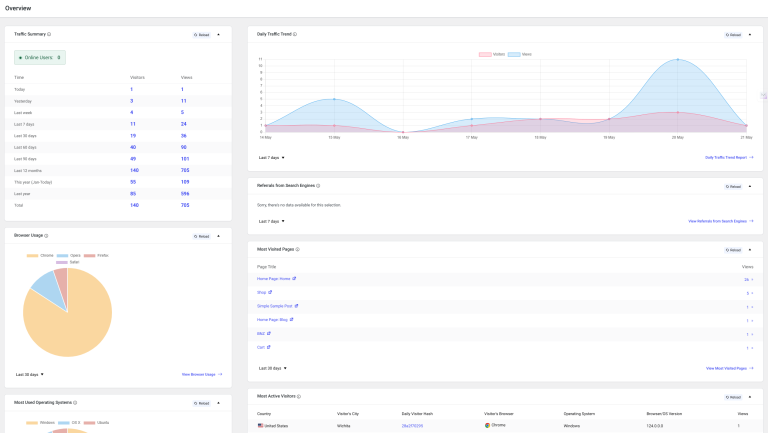Image resolution: width=768 pixels, height=433 pixels.
Task: Open external link icon next to Simple Sample Post
Action: point(296,306)
